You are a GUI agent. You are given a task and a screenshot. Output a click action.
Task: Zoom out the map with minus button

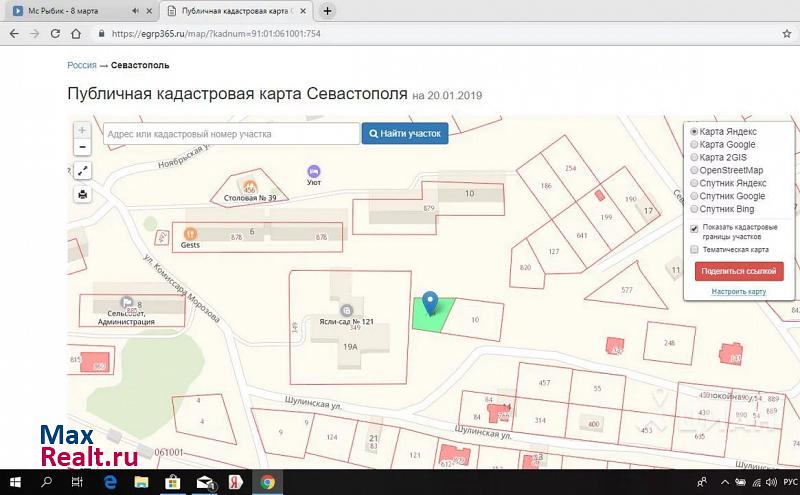coord(82,147)
